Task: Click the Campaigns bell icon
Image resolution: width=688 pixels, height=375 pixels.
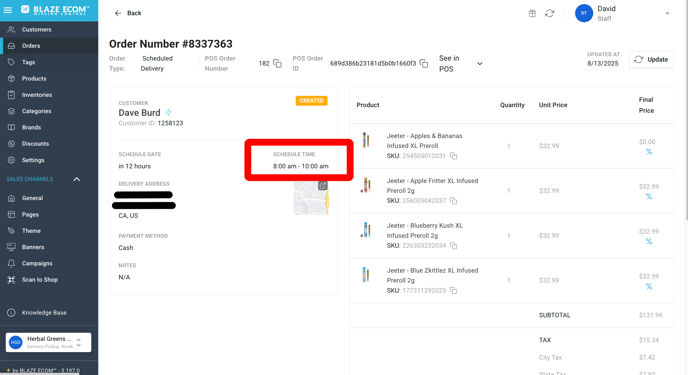Action: point(11,263)
